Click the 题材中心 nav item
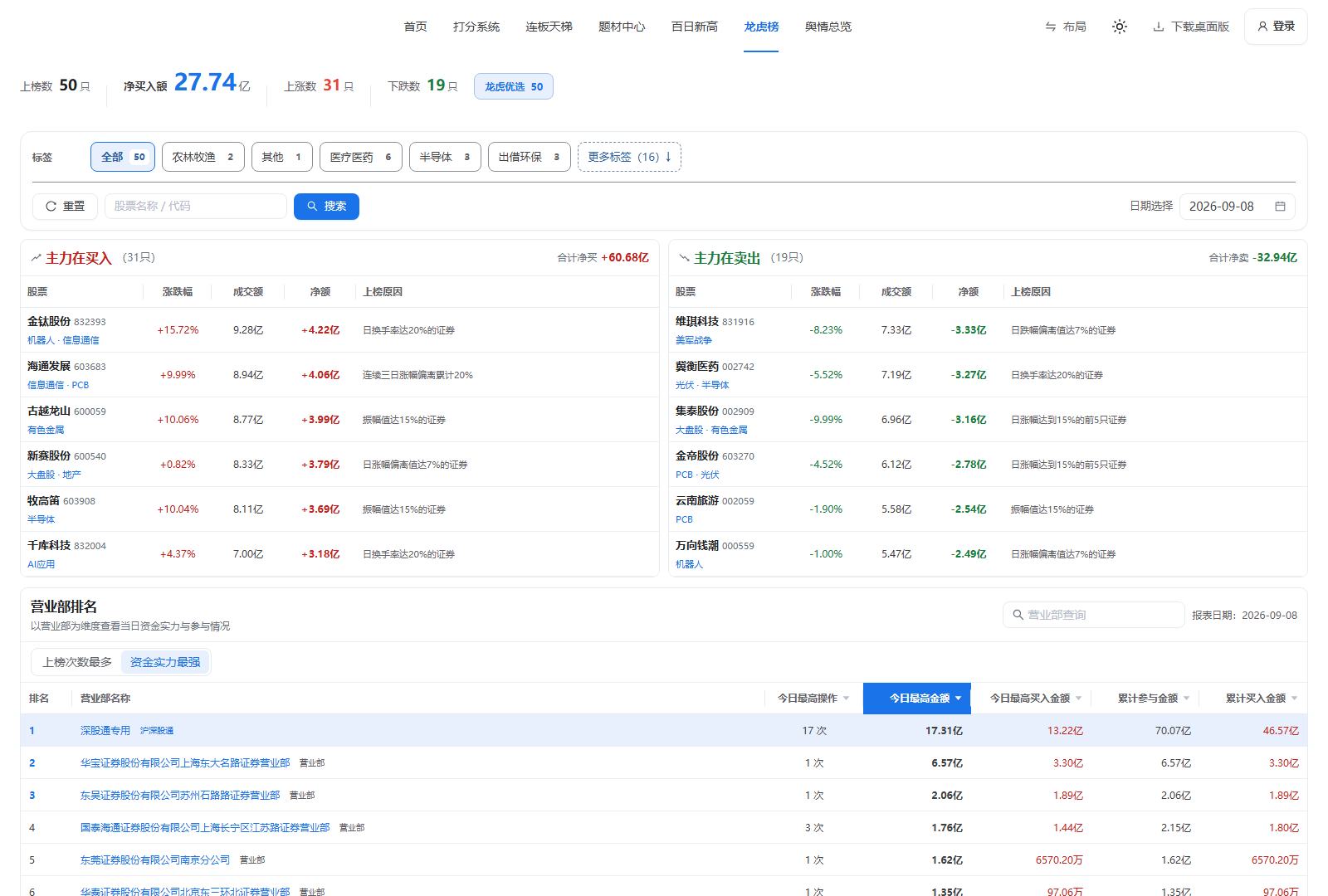The height and width of the screenshot is (896, 1328). pyautogui.click(x=622, y=27)
